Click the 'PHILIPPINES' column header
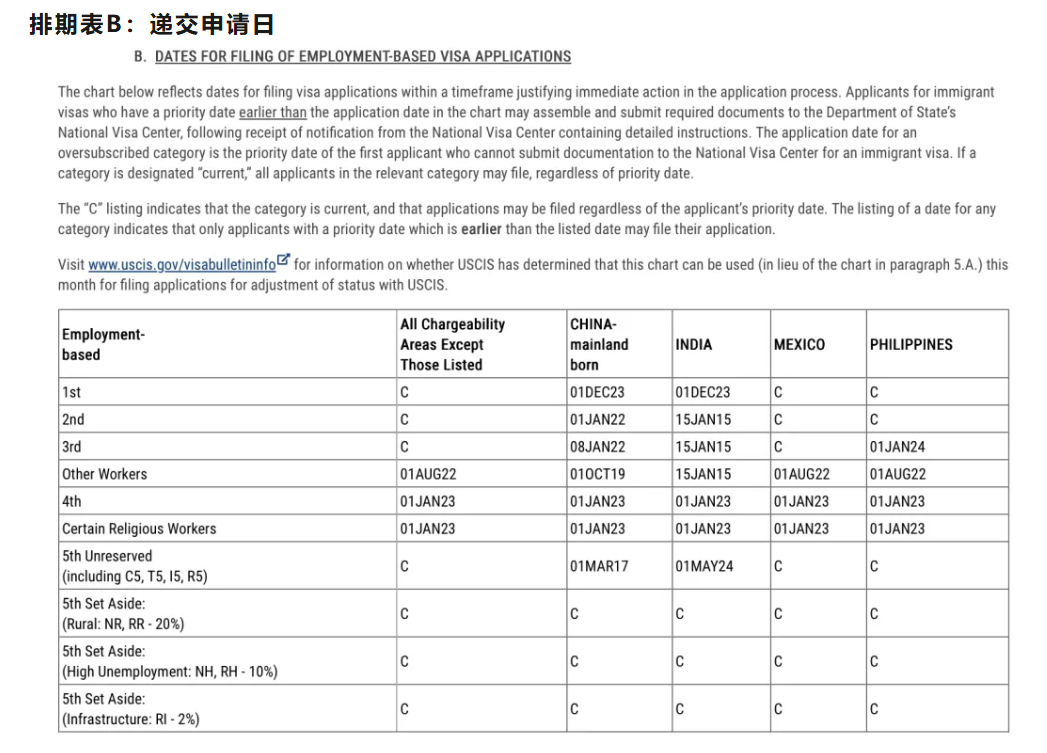 pos(911,344)
